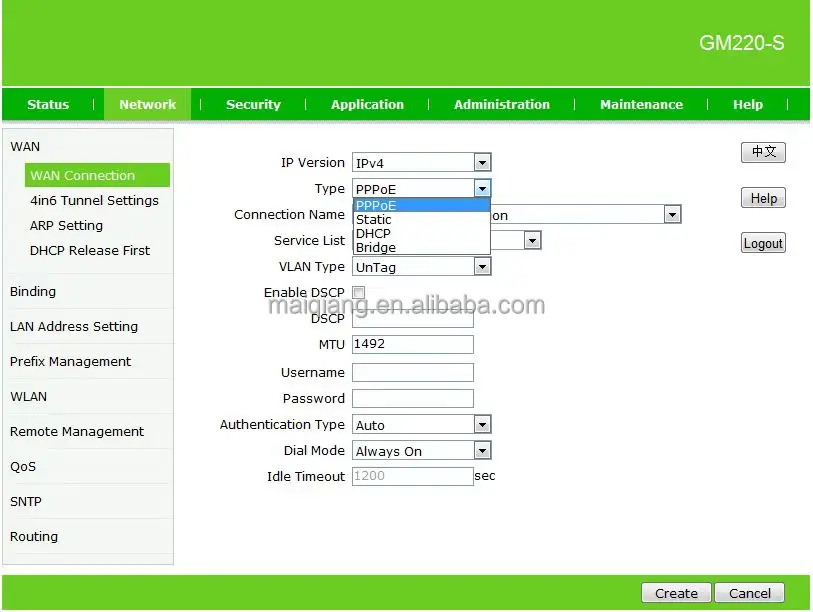Expand the Authentication Type dropdown
This screenshot has width=813, height=612.
(x=481, y=424)
